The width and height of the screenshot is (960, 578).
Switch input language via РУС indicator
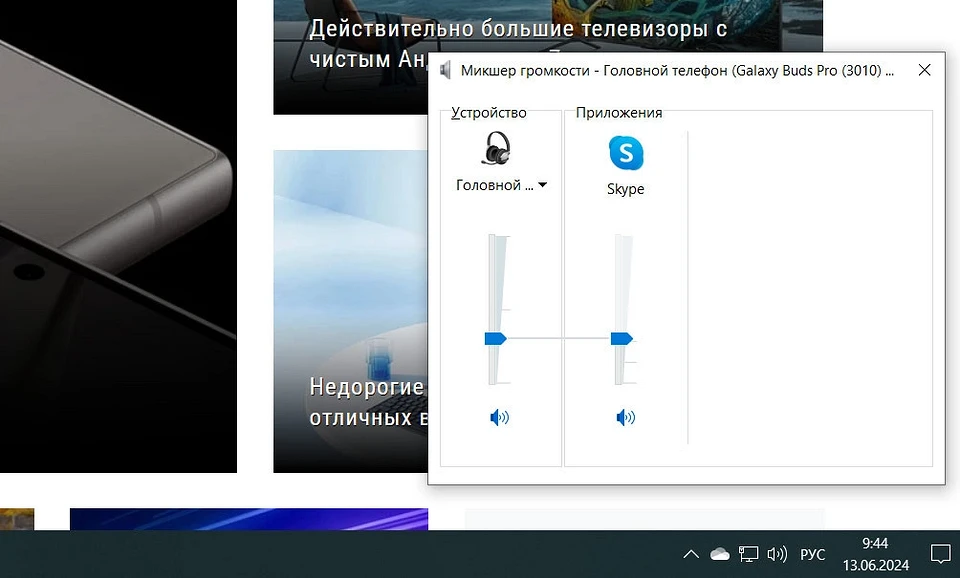pyautogui.click(x=812, y=554)
